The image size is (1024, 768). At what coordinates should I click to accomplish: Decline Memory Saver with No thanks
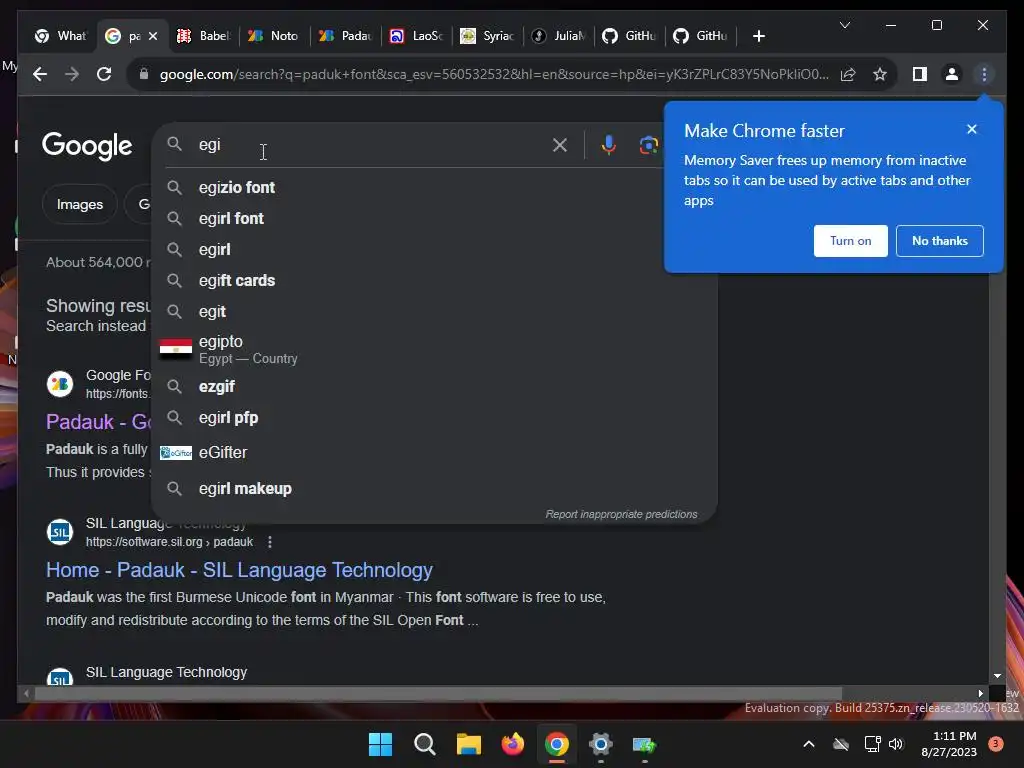coord(939,241)
